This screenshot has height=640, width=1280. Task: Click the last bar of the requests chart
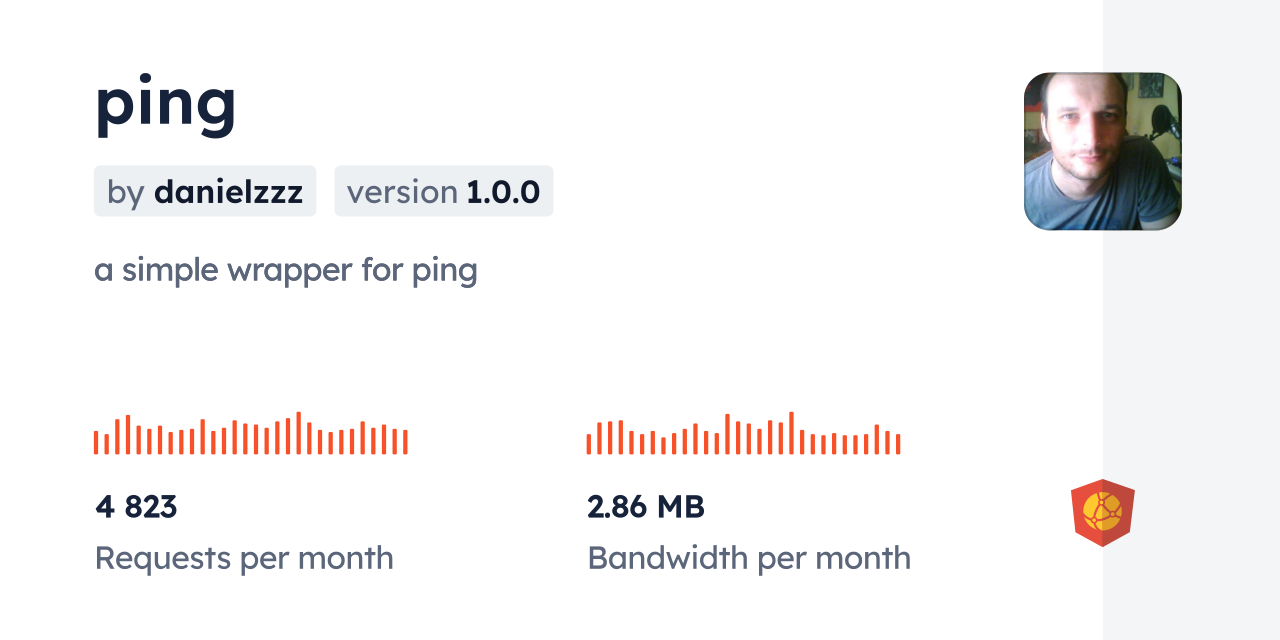[405, 442]
